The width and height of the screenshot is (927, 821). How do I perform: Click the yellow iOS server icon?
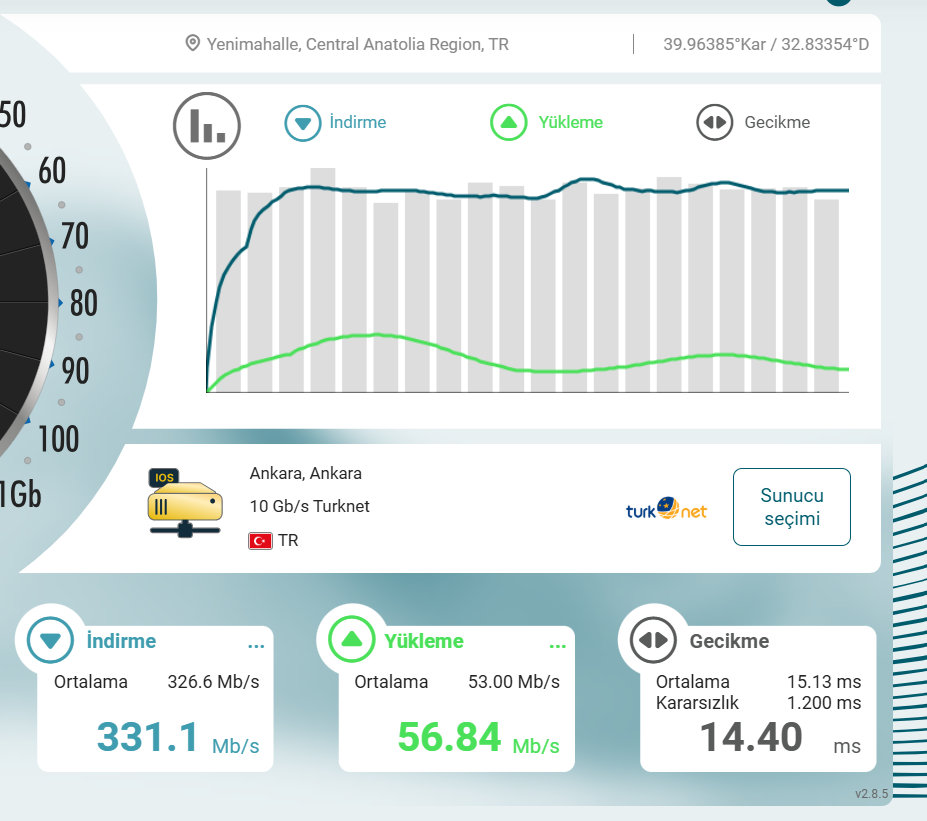click(x=185, y=502)
